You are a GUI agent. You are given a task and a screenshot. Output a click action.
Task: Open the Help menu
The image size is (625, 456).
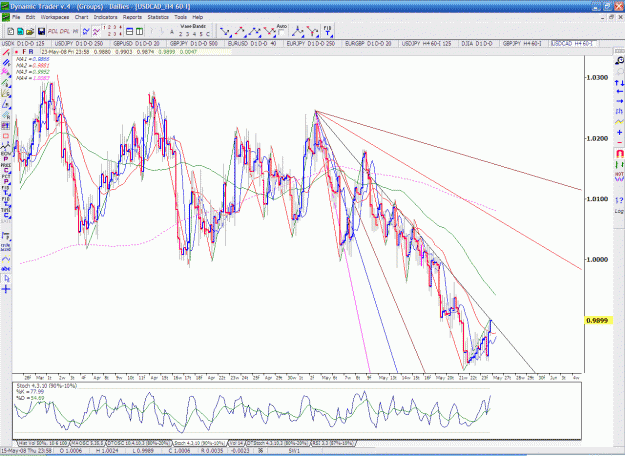pyautogui.click(x=198, y=17)
